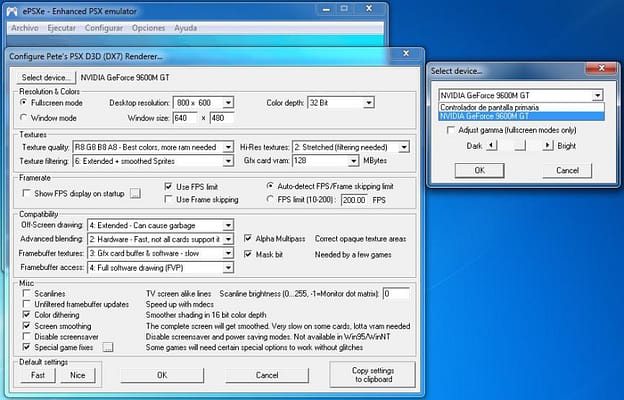Toggle Special game fixes checkbox
The height and width of the screenshot is (400, 624).
27,347
